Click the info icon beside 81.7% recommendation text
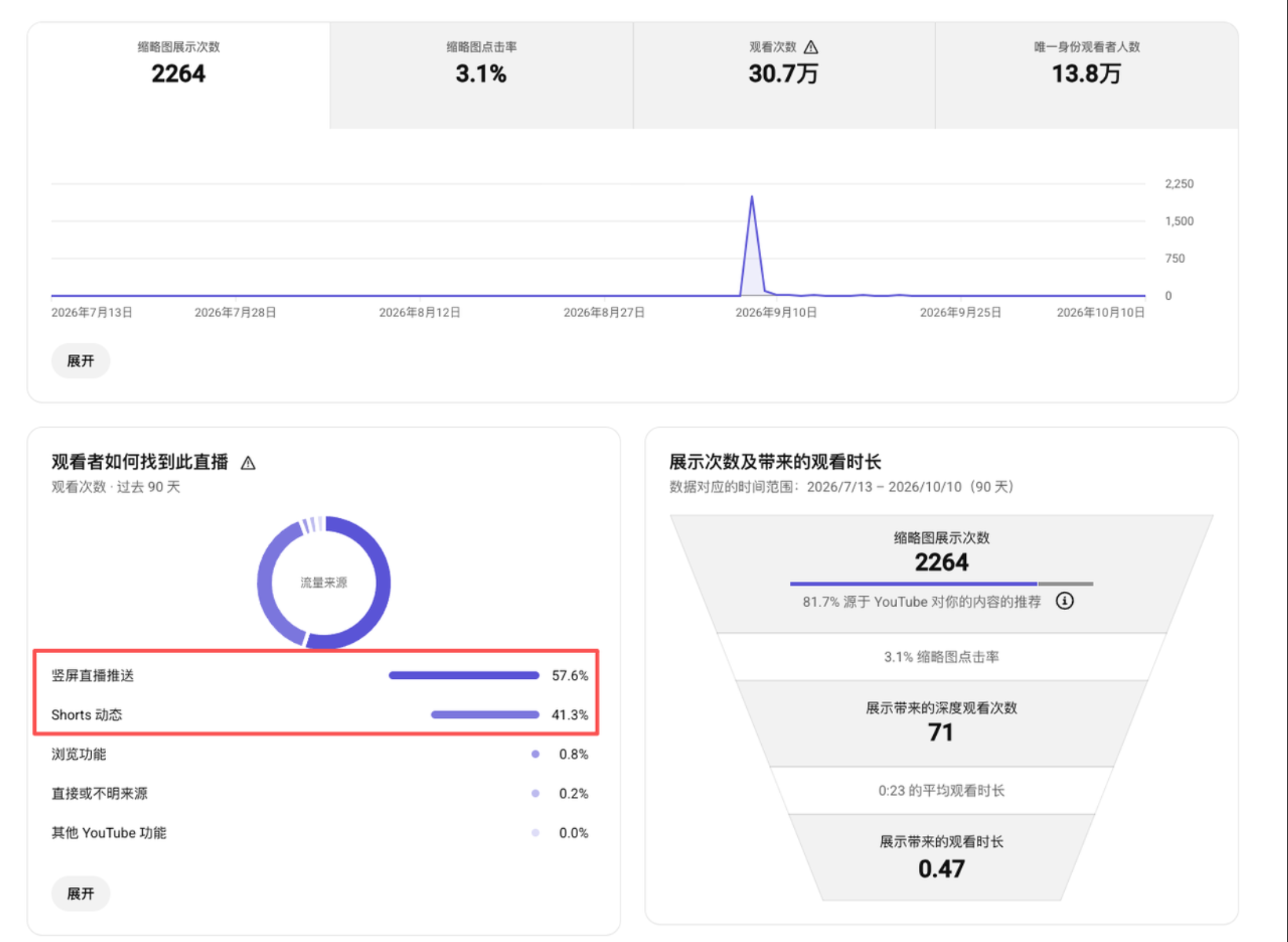The height and width of the screenshot is (942, 1288). 1065,602
